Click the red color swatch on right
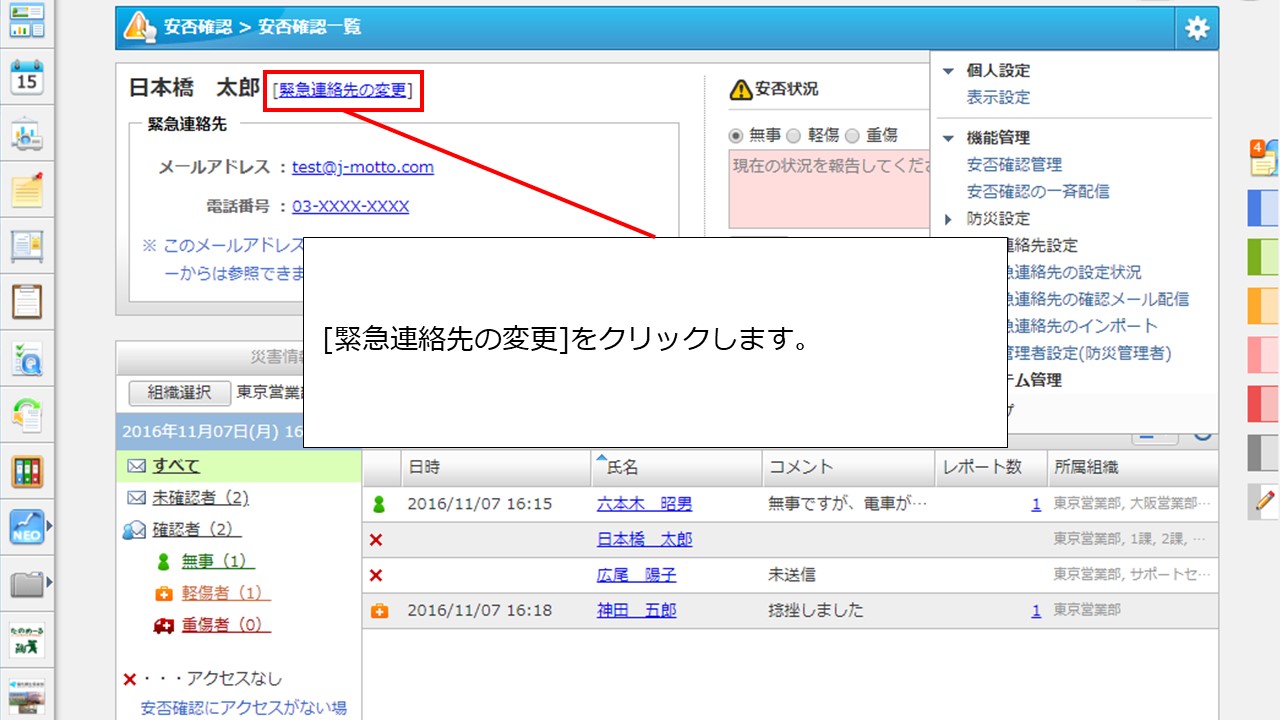This screenshot has width=1280, height=720. [x=1263, y=403]
